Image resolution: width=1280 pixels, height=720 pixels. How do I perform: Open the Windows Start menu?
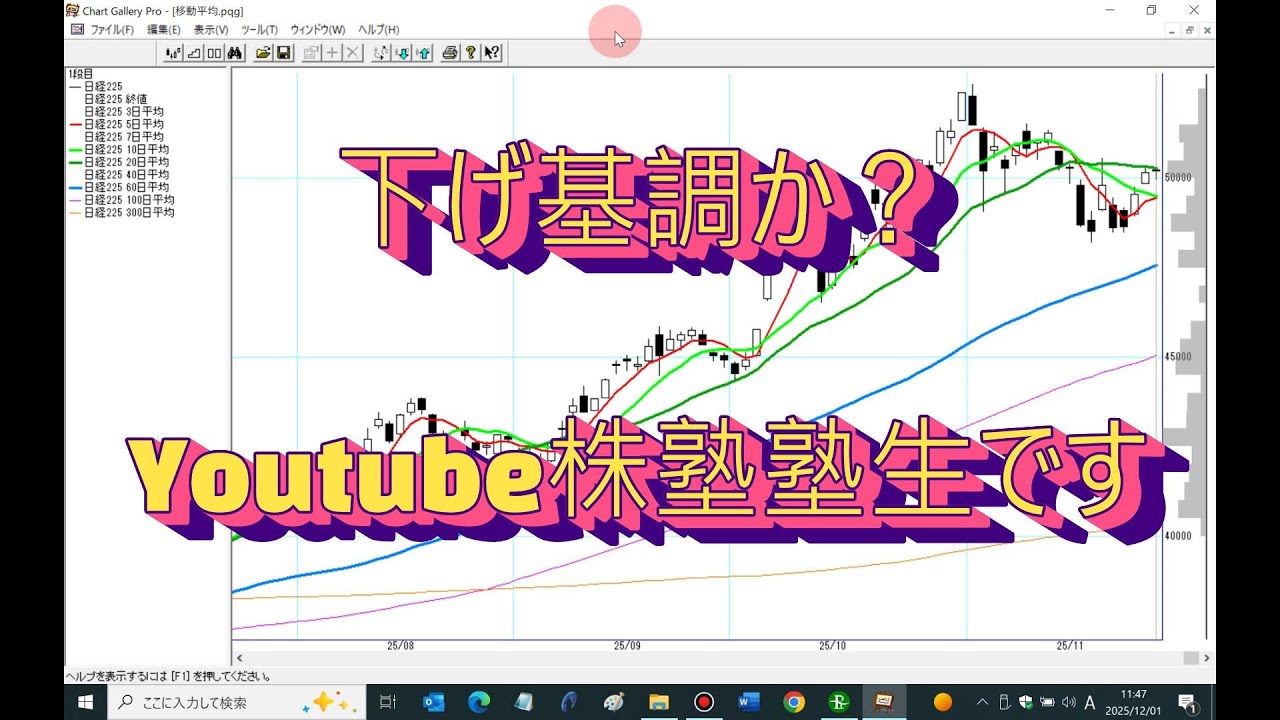coord(85,702)
